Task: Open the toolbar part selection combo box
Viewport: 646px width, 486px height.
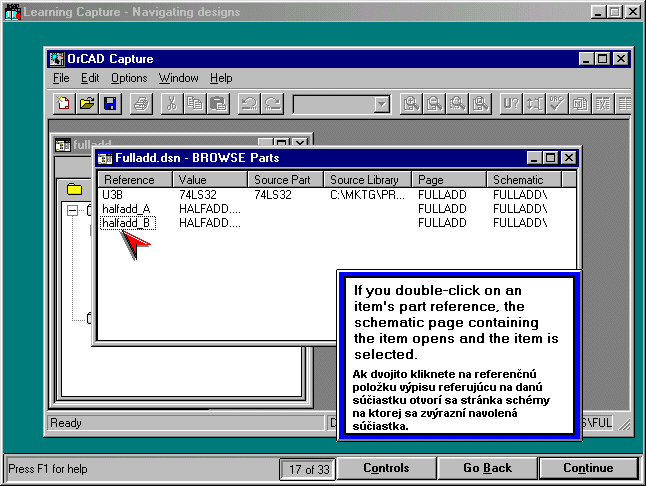Action: click(381, 104)
